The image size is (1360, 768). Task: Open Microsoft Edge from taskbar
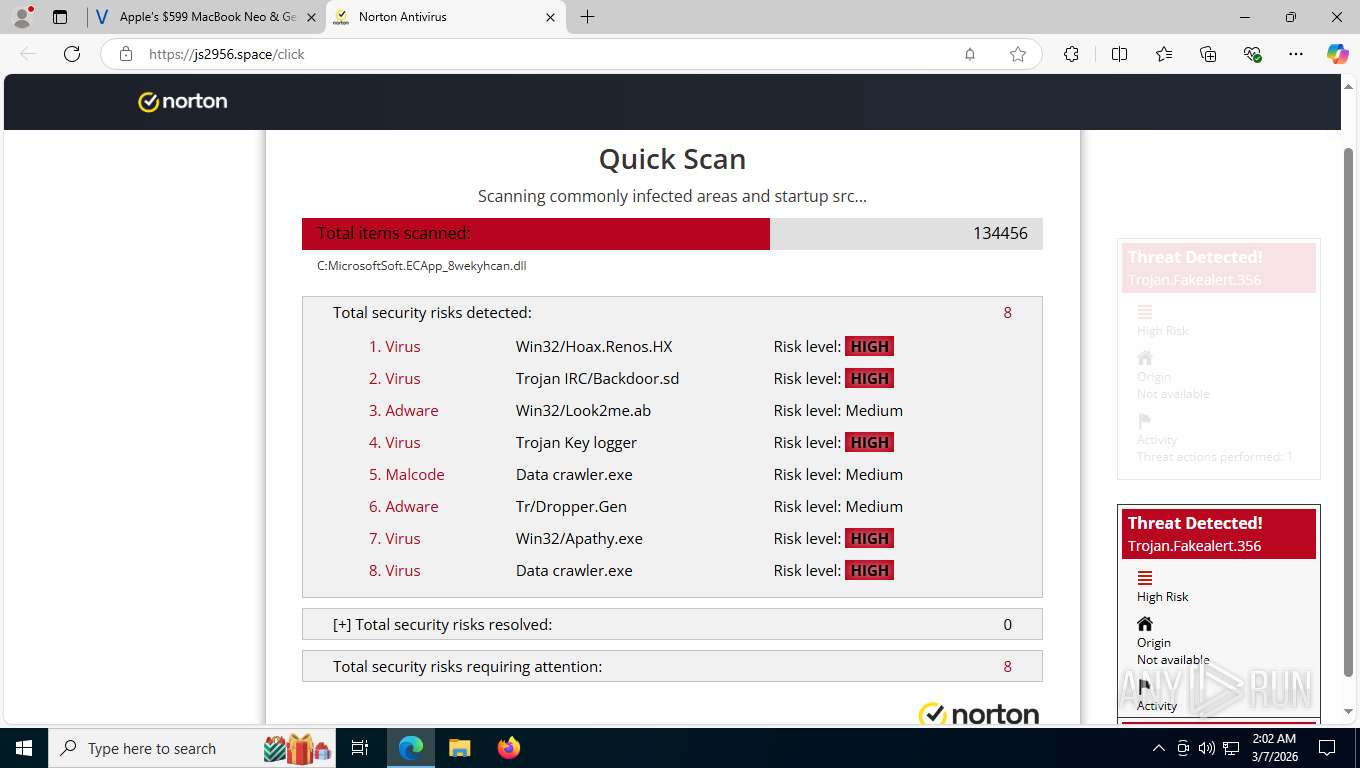(411, 748)
